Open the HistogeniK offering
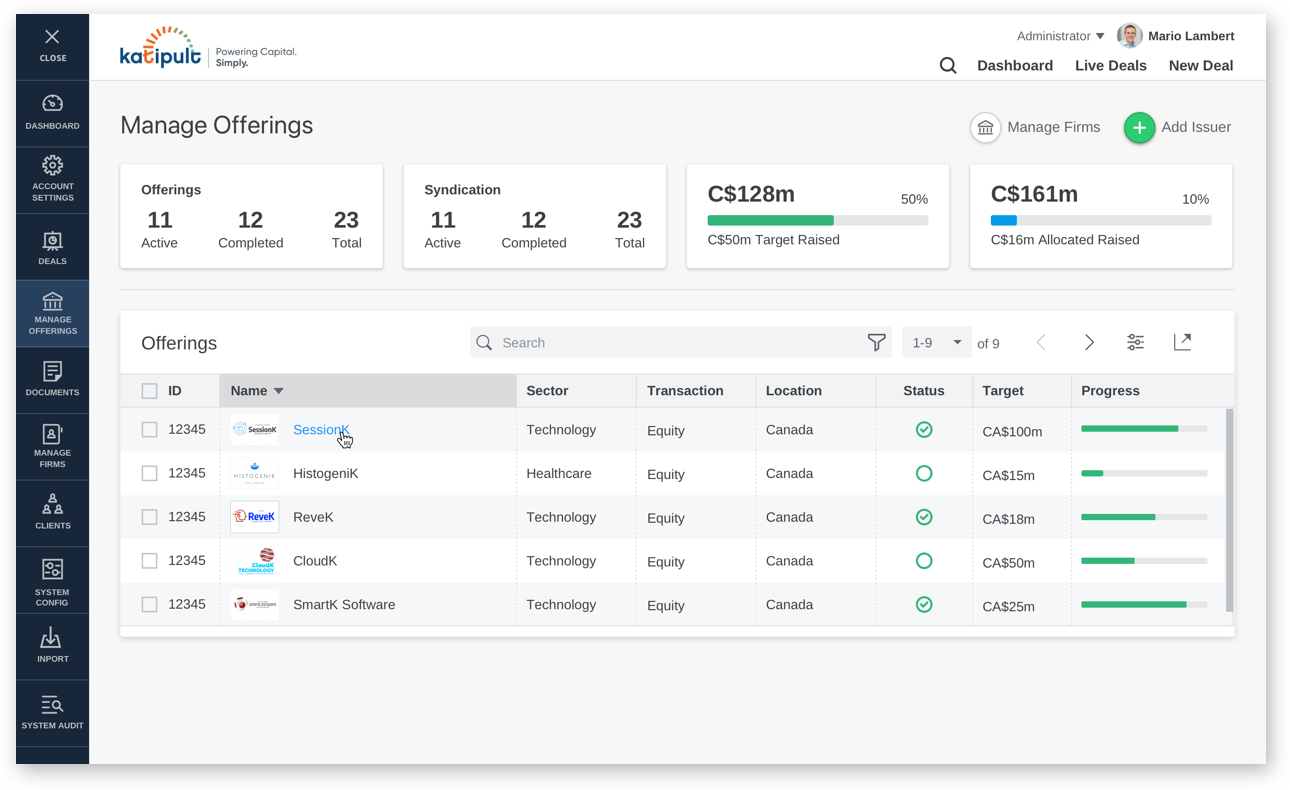Screen dimensions: 1290x790 click(325, 474)
